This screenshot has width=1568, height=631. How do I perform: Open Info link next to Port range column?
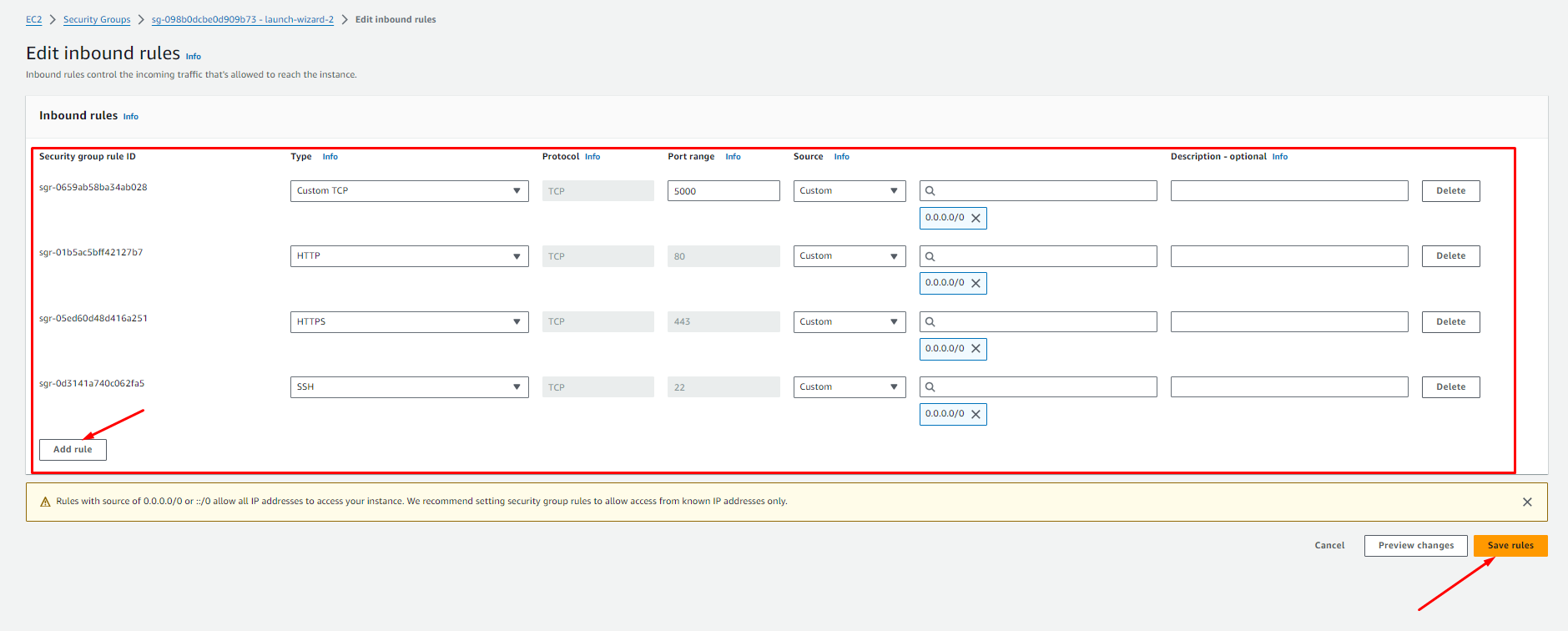coord(733,157)
